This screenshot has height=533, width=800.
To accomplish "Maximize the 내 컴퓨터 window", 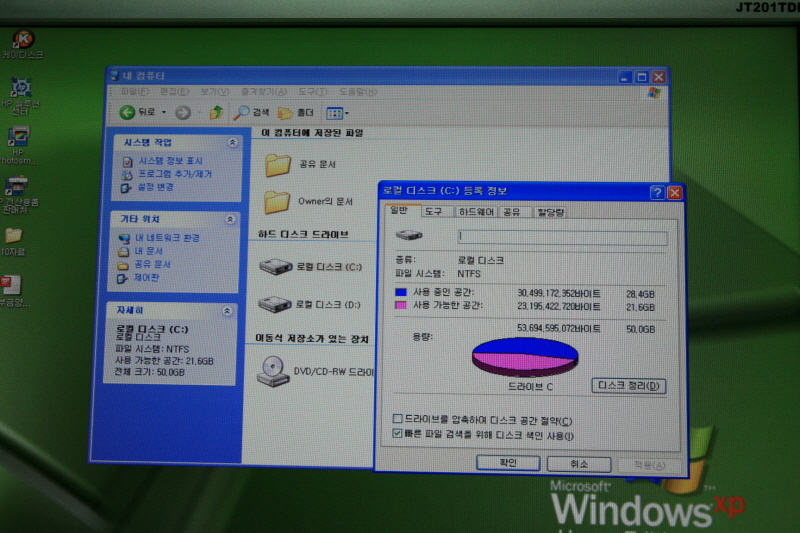I will coord(642,77).
